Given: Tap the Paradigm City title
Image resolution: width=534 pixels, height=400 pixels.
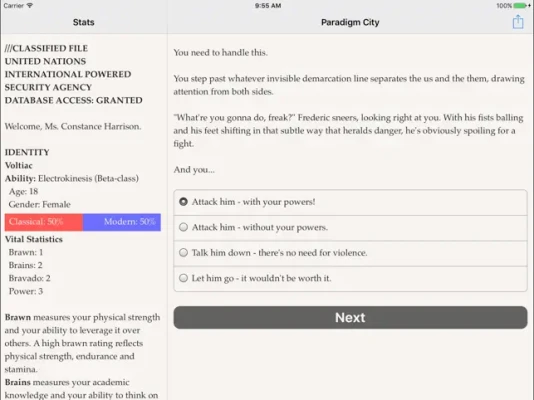Looking at the screenshot, I should [x=350, y=22].
